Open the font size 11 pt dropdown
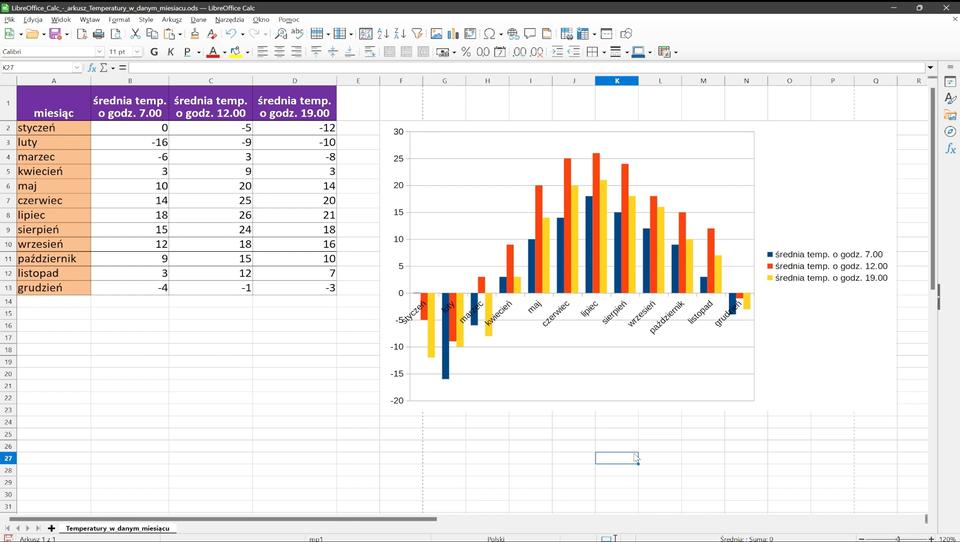Image resolution: width=960 pixels, height=542 pixels. tap(138, 52)
